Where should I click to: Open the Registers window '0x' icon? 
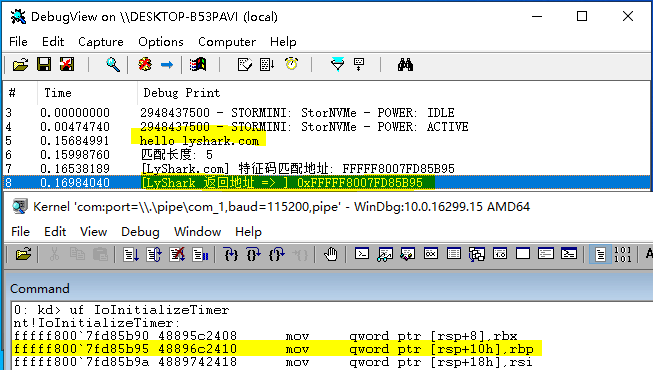pyautogui.click(x=431, y=254)
